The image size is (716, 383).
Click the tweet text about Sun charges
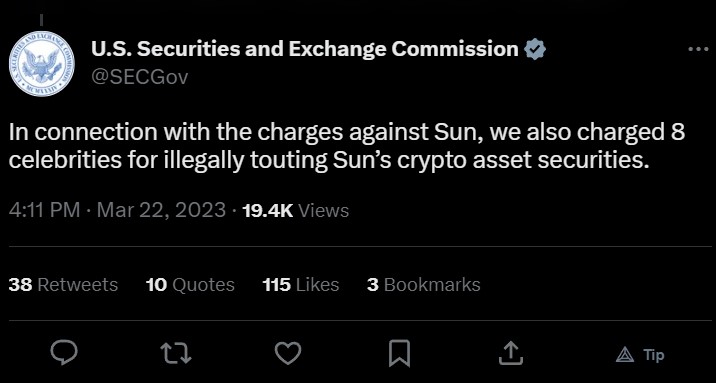click(x=347, y=146)
